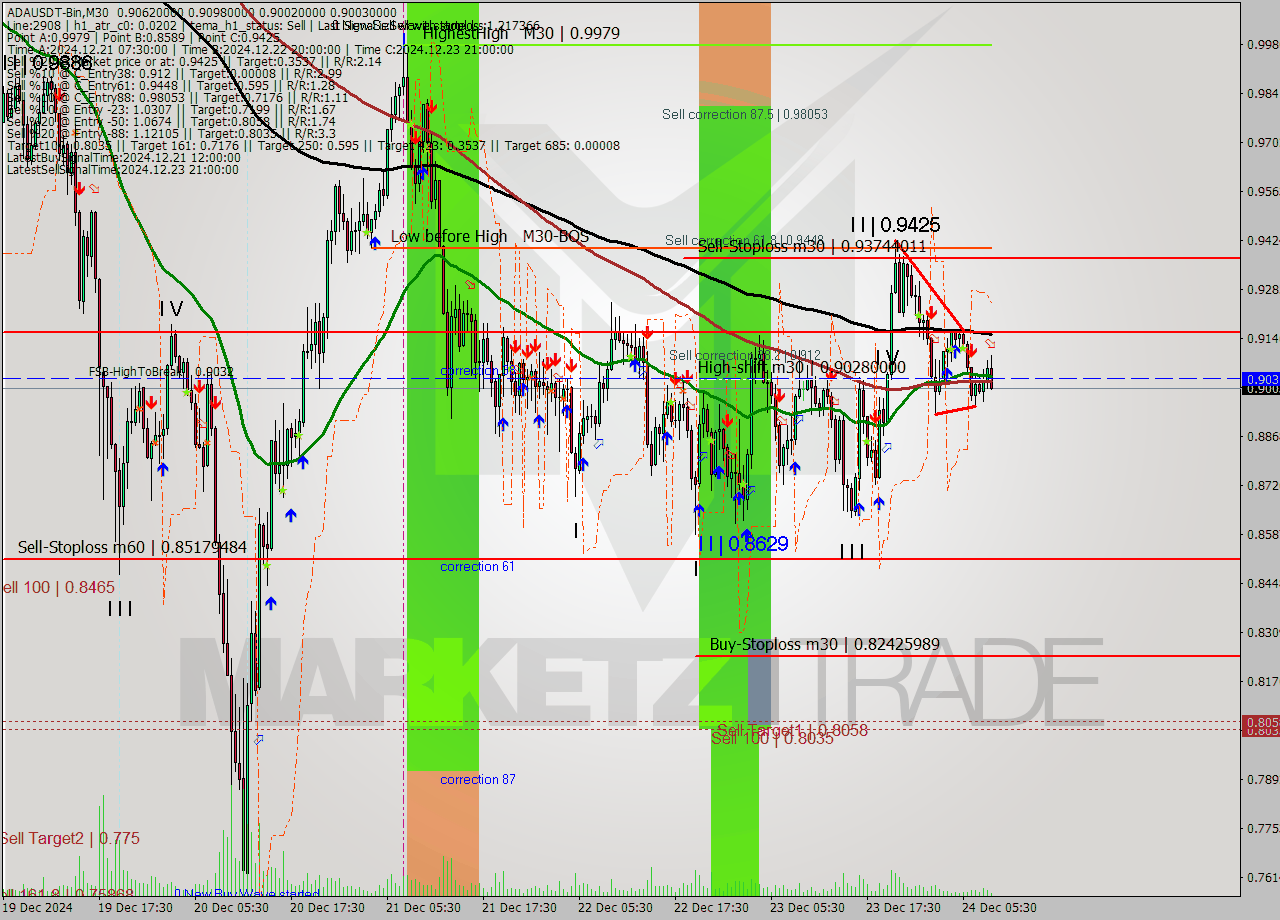
Task: Select the Sell Target2 | 0.775 label
Action: 70,838
